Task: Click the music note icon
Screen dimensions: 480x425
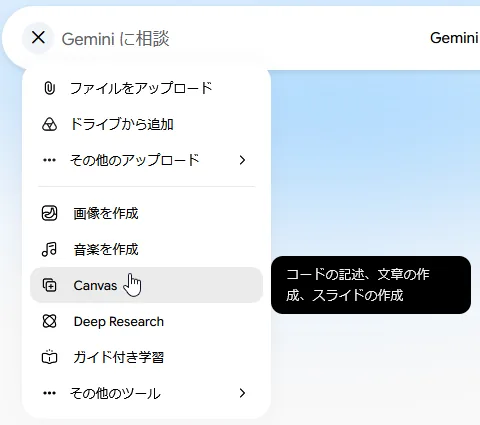Action: coord(49,249)
